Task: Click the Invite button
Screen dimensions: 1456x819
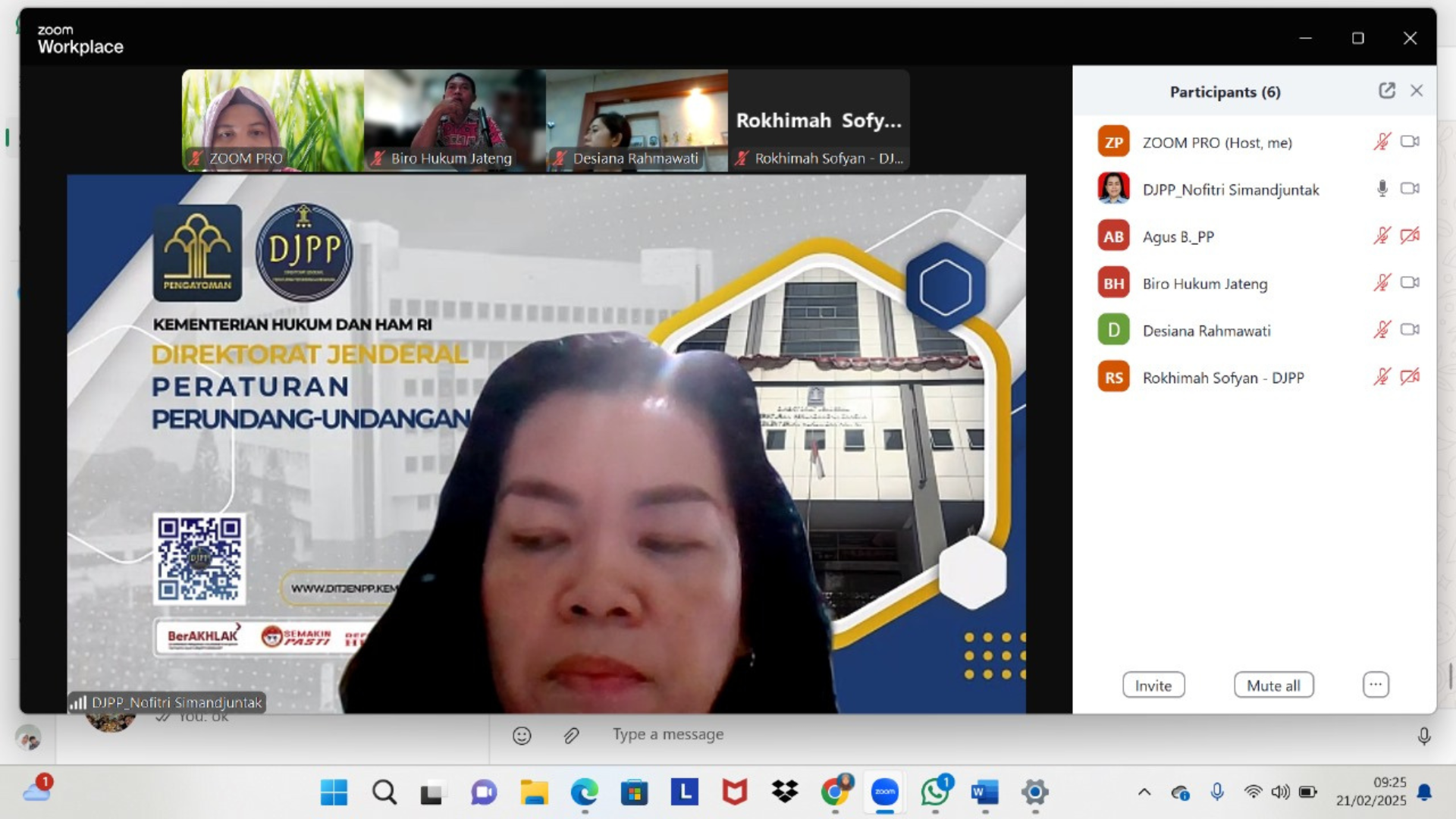Action: pyautogui.click(x=1153, y=686)
